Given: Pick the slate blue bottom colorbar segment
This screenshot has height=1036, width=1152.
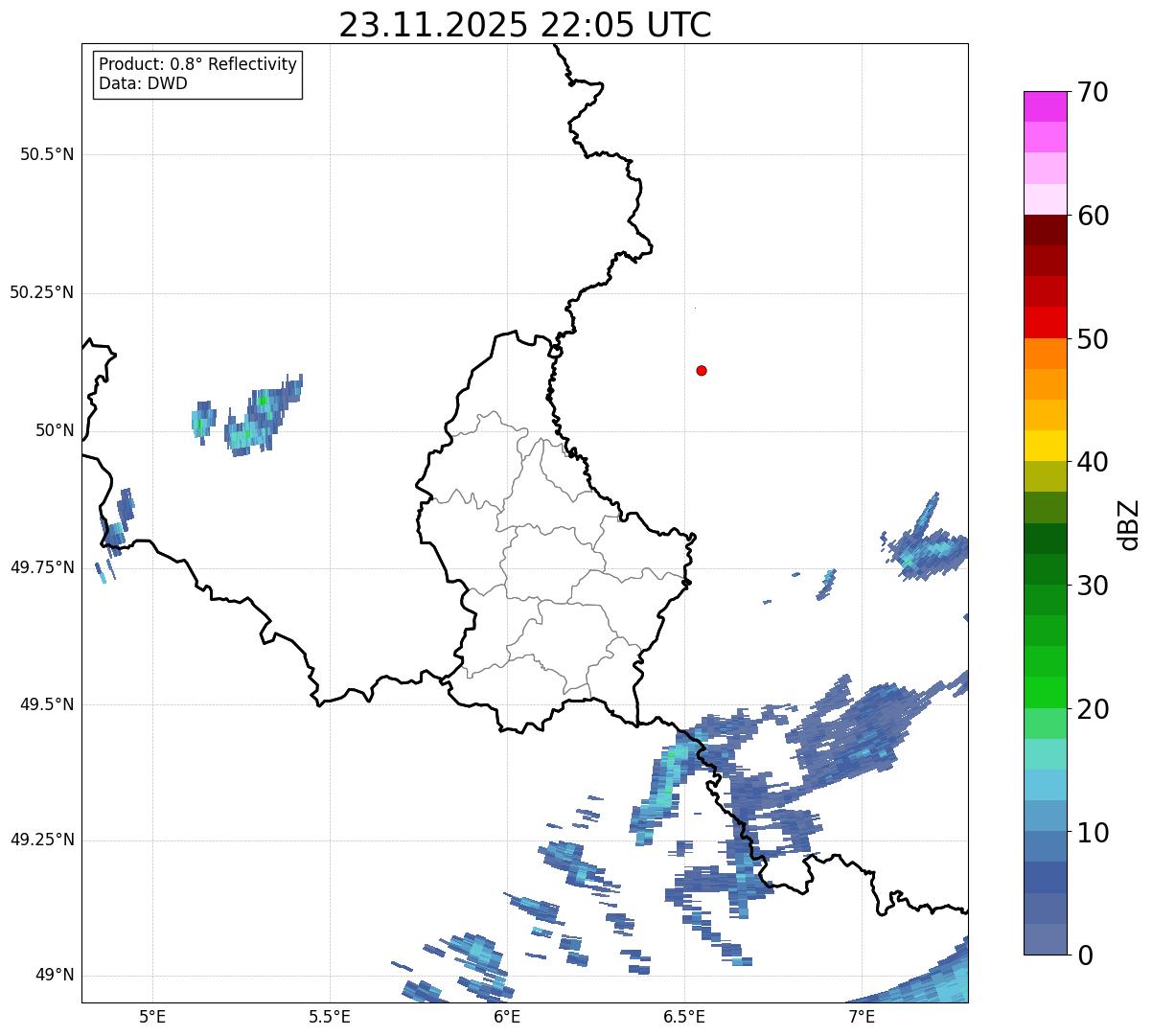Looking at the screenshot, I should pos(1045,939).
